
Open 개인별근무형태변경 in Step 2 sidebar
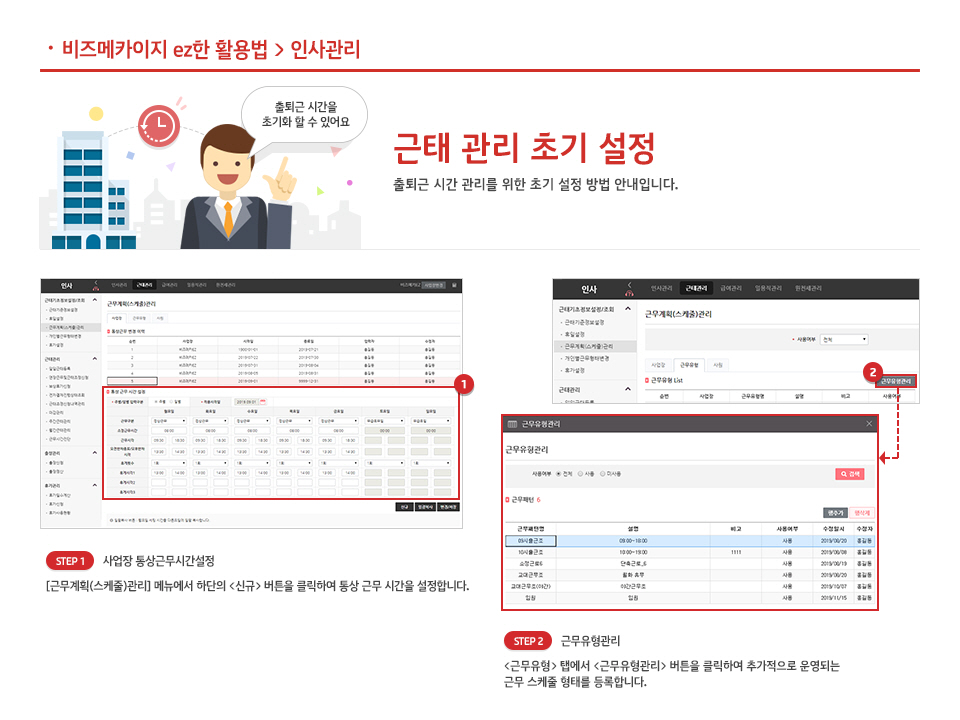coord(587,359)
